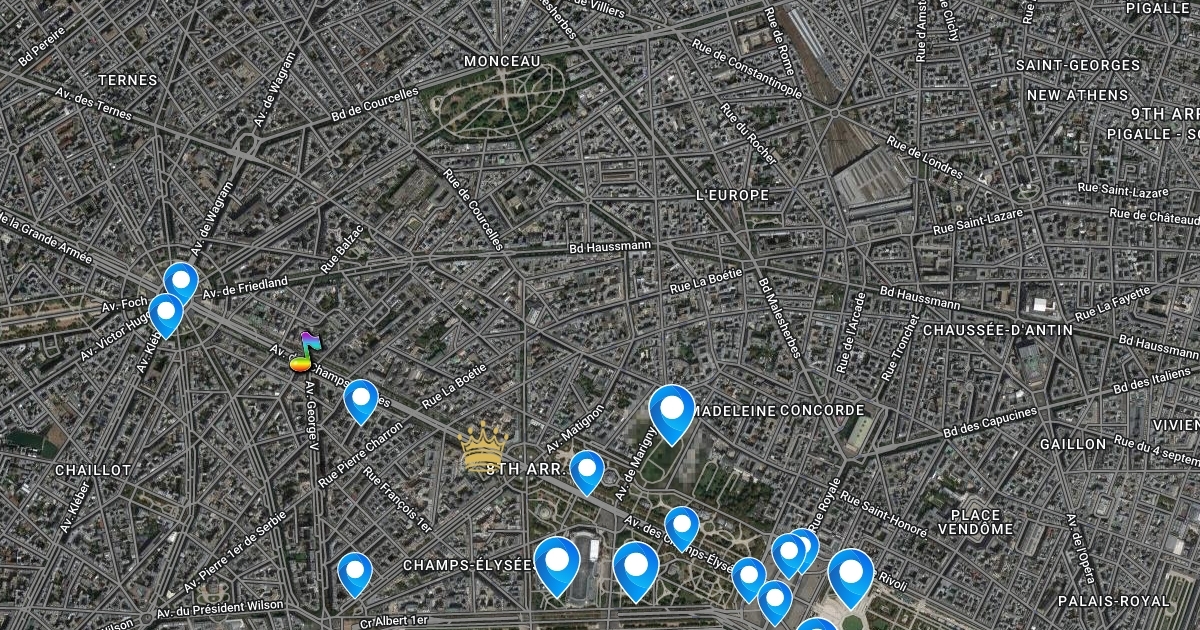Open the pin above Rue Pierre Charron
The height and width of the screenshot is (630, 1200).
(x=361, y=402)
